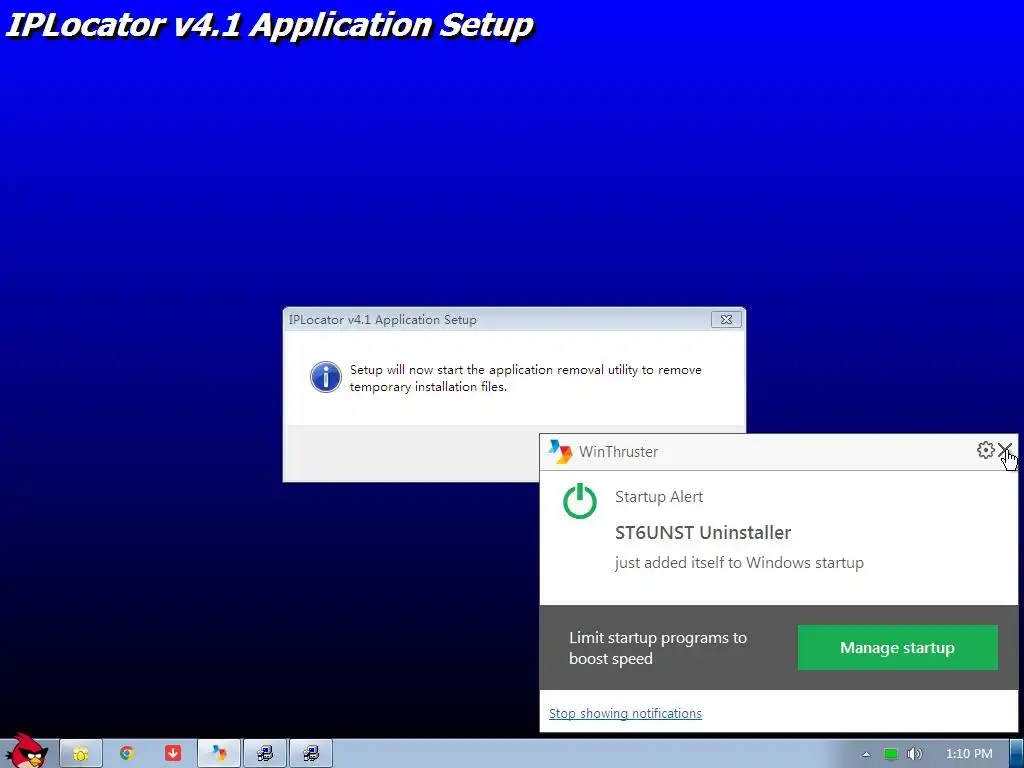Launch Google Chrome from the taskbar

pos(127,754)
